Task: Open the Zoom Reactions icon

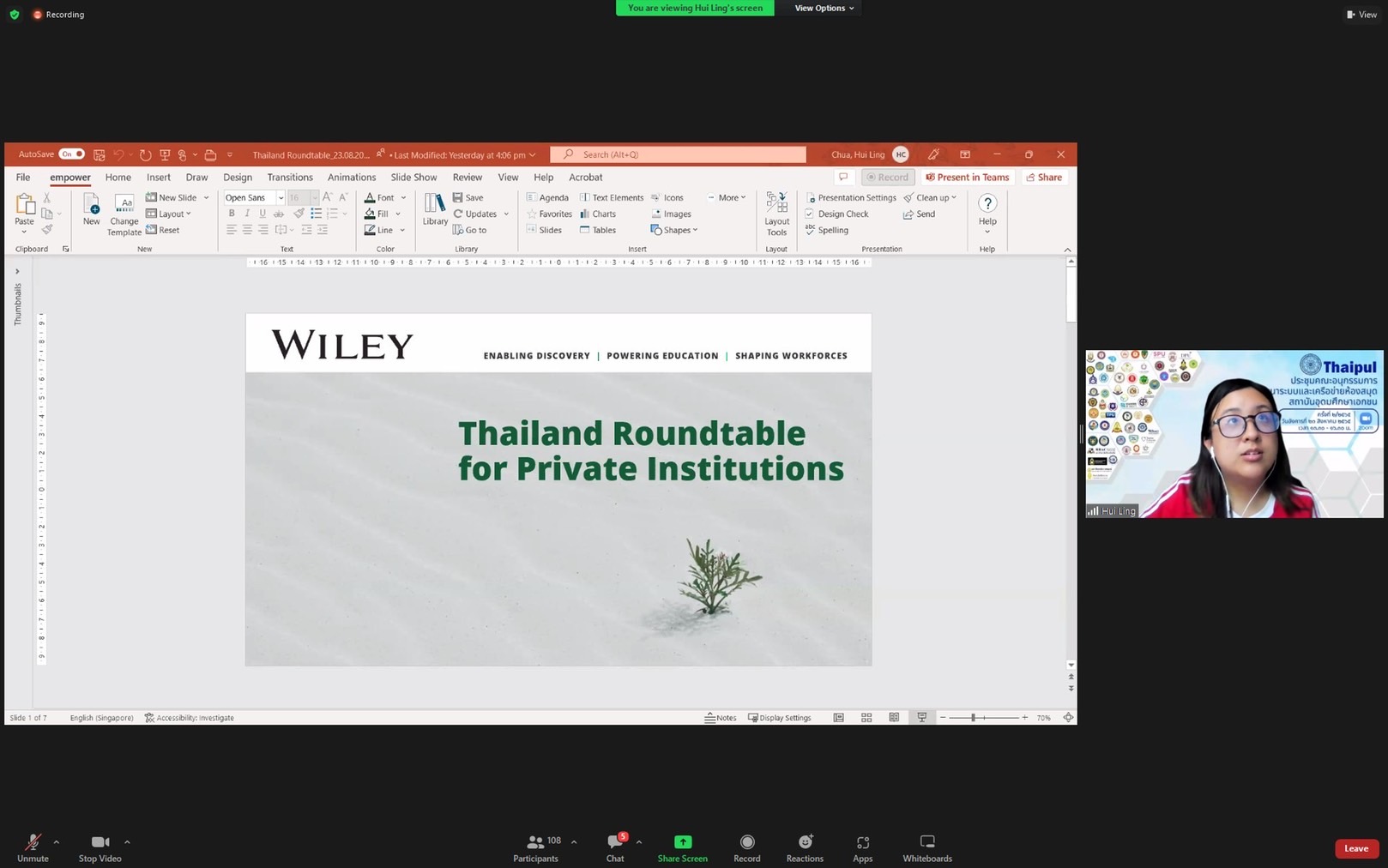Action: coord(805,848)
